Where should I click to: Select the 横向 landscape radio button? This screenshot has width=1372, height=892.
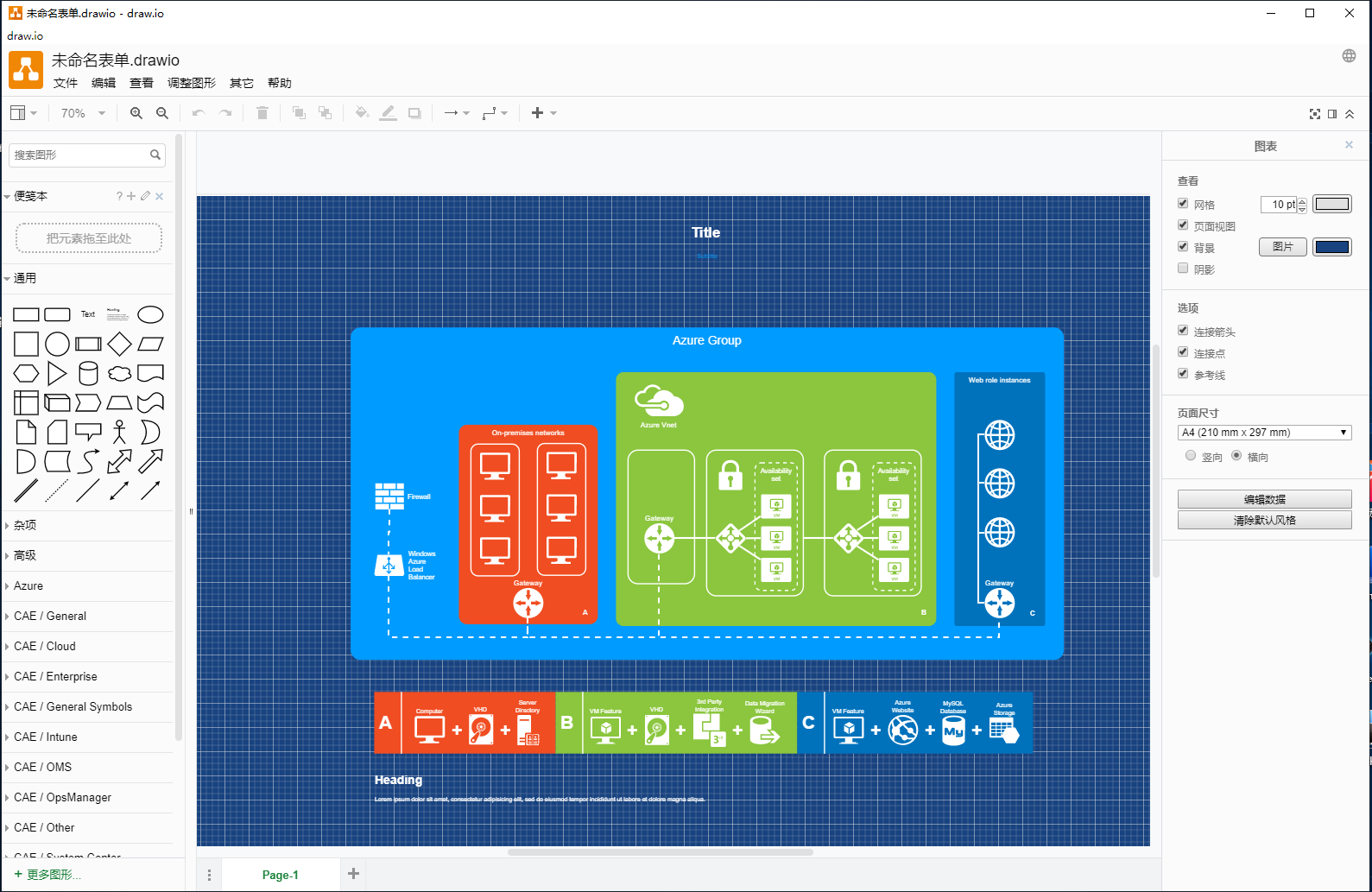click(x=1236, y=456)
